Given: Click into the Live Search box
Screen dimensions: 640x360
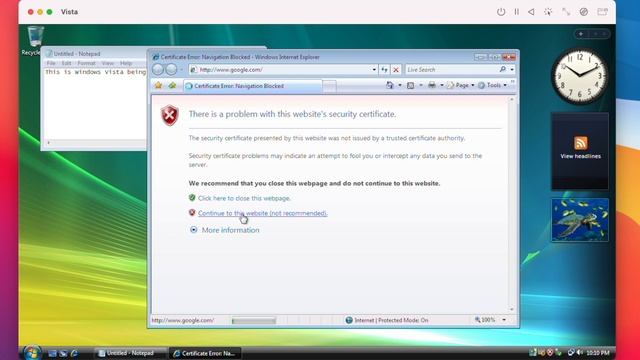Looking at the screenshot, I should point(451,70).
